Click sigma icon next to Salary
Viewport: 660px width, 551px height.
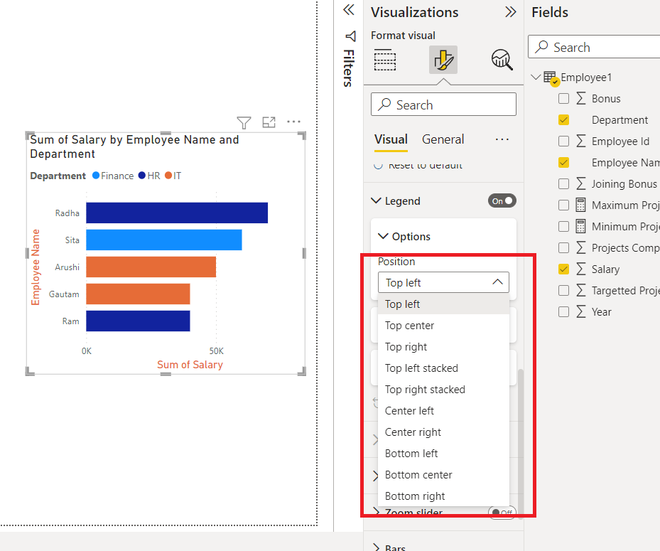coord(581,269)
